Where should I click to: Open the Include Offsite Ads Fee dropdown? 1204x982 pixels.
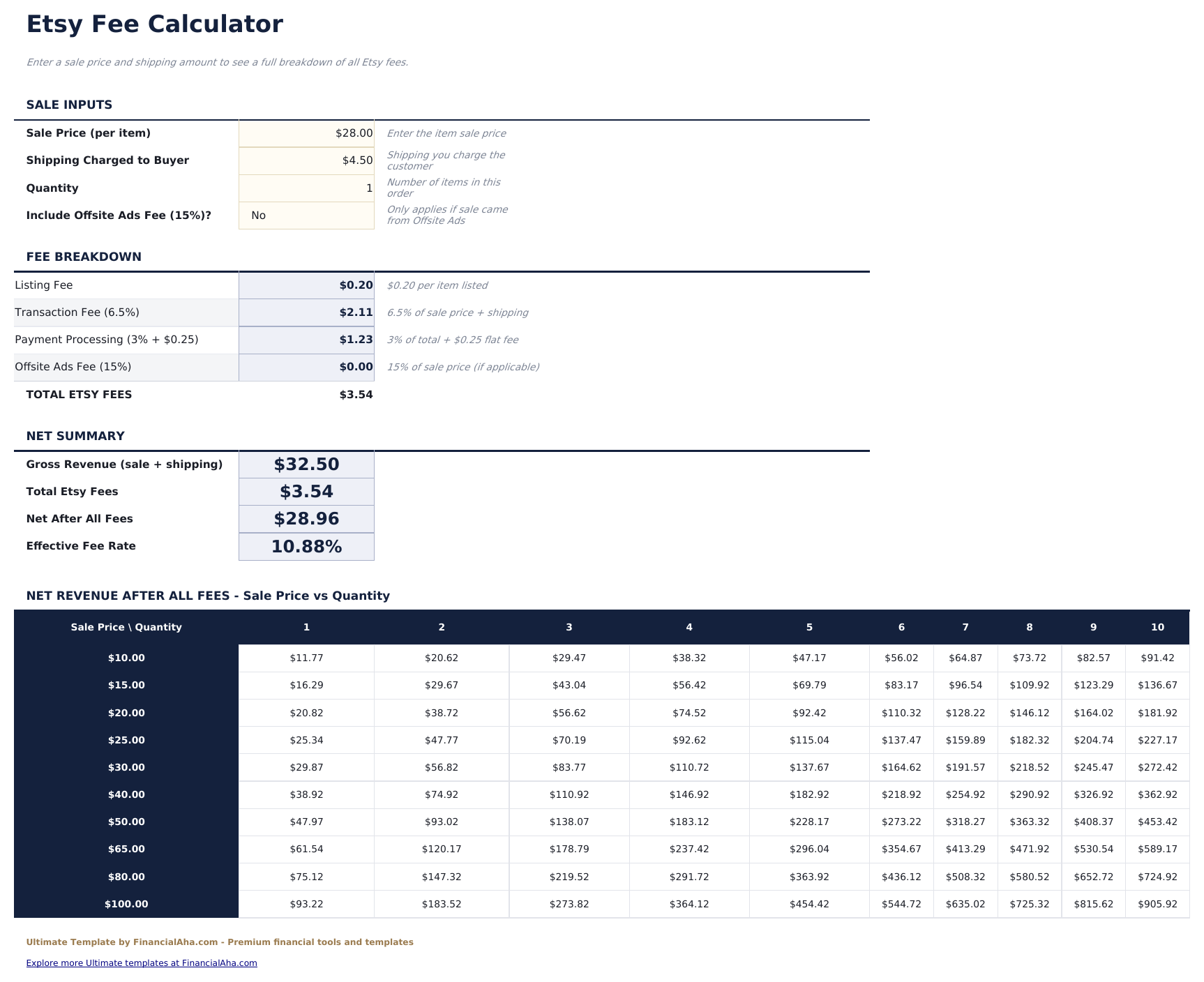306,216
